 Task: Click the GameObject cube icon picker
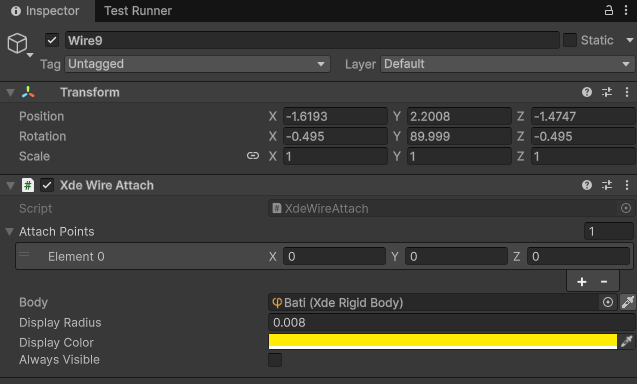[17, 43]
